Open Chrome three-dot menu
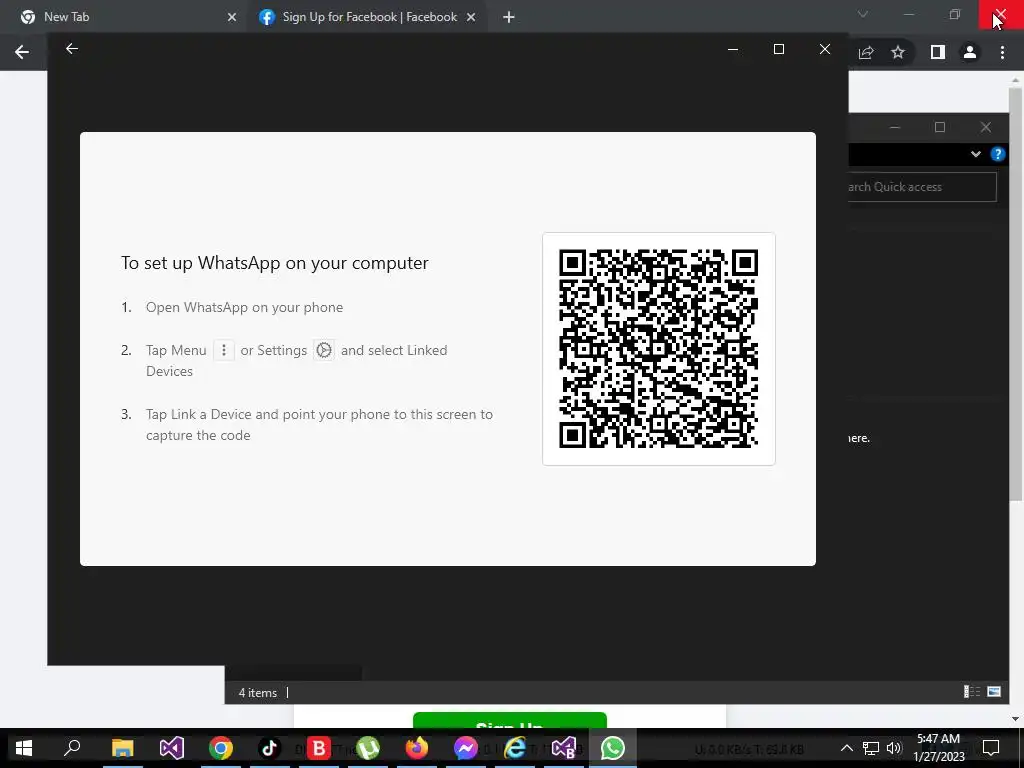 (x=1002, y=52)
